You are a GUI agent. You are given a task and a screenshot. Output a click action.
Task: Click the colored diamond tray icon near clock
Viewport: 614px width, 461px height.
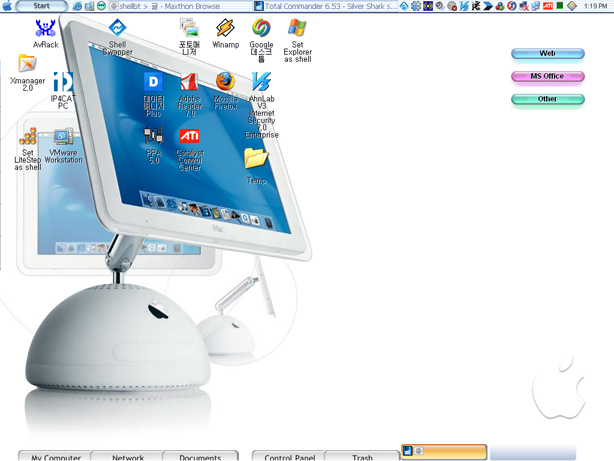tap(572, 6)
